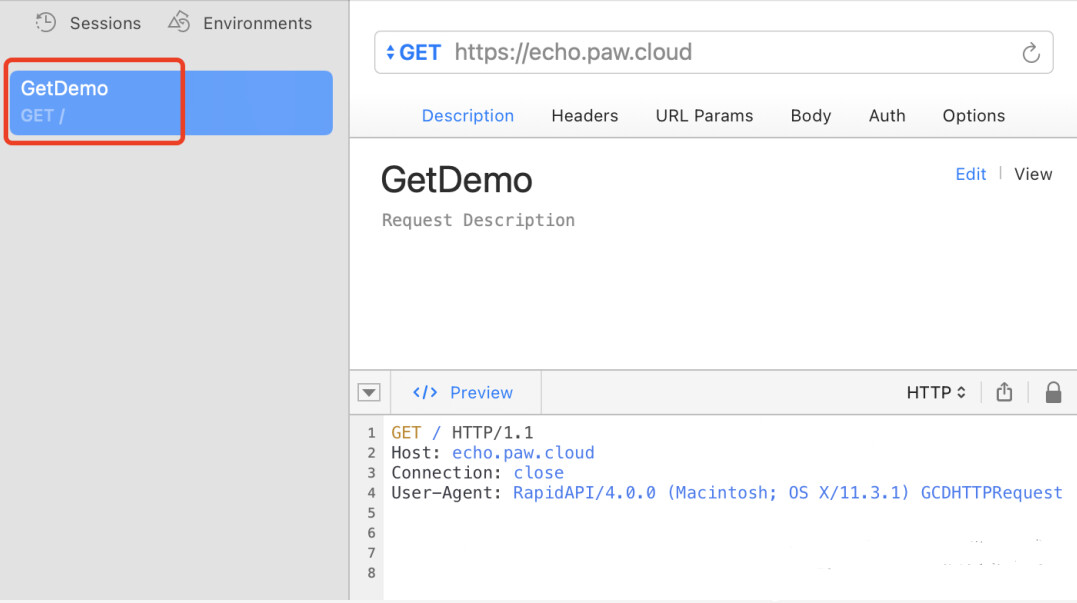The image size is (1077, 603).
Task: Open the HTTP format dropdown
Action: (936, 393)
